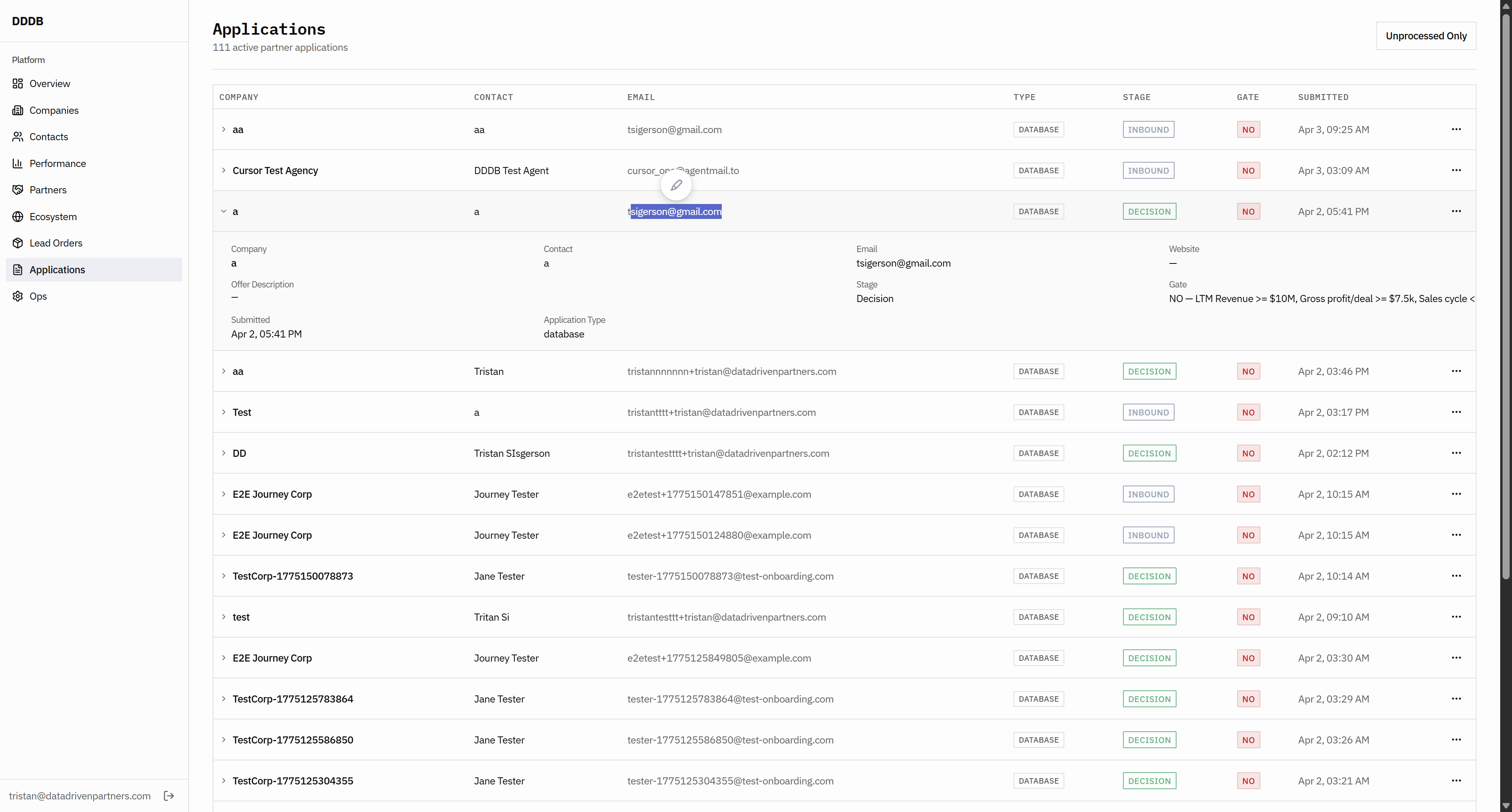Expand the Cursor Test Agency row

click(x=224, y=170)
